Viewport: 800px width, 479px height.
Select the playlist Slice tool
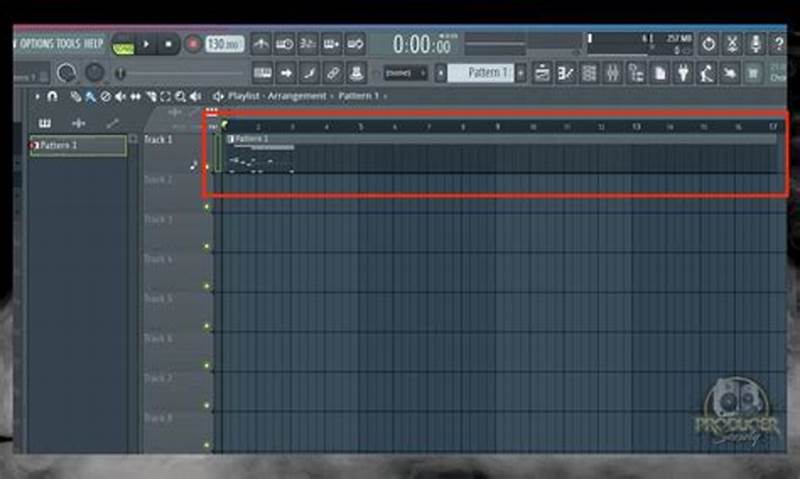click(x=151, y=96)
